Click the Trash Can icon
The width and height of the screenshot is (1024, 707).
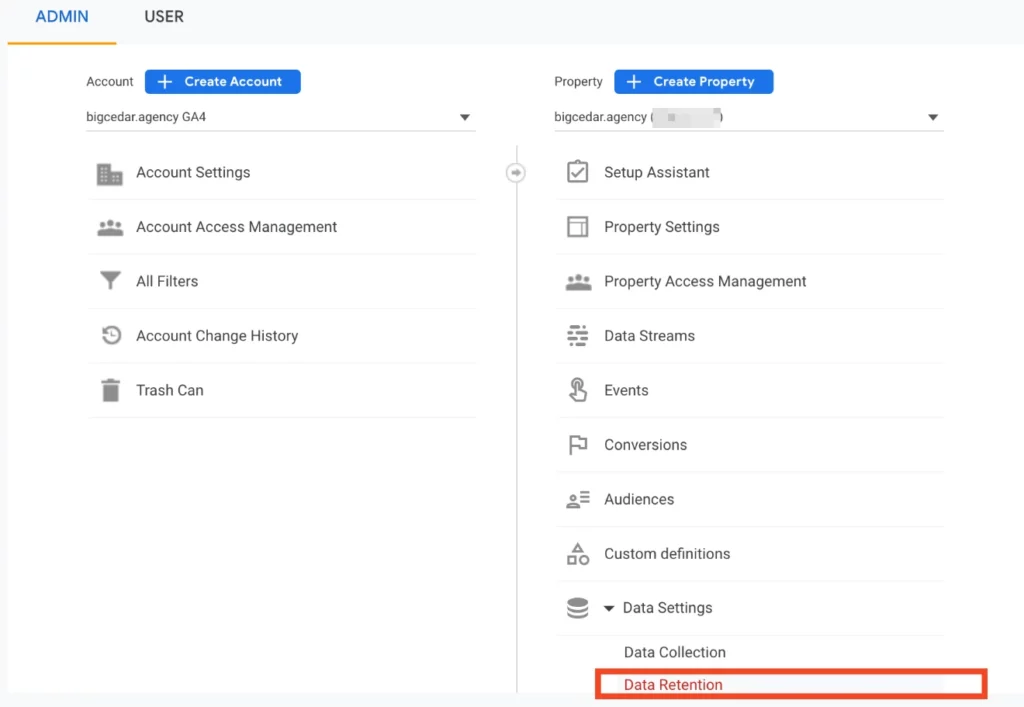(x=110, y=390)
